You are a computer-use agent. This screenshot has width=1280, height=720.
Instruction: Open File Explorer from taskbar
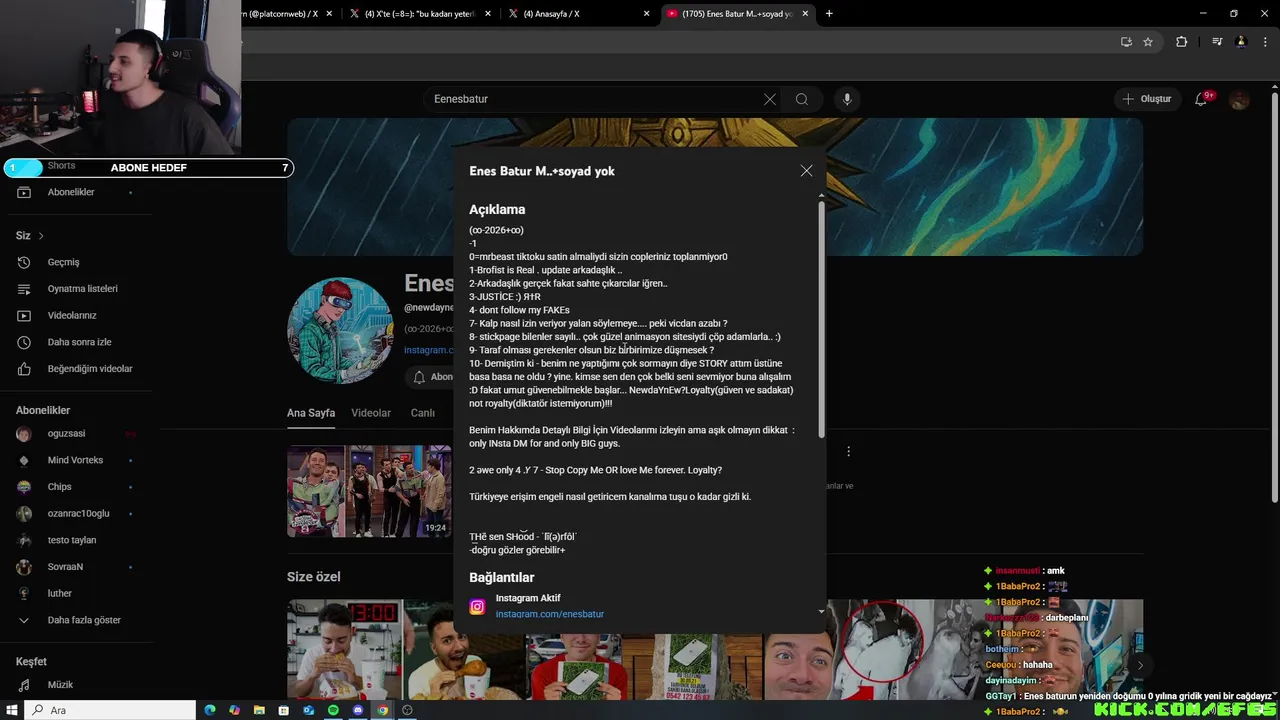[259, 710]
